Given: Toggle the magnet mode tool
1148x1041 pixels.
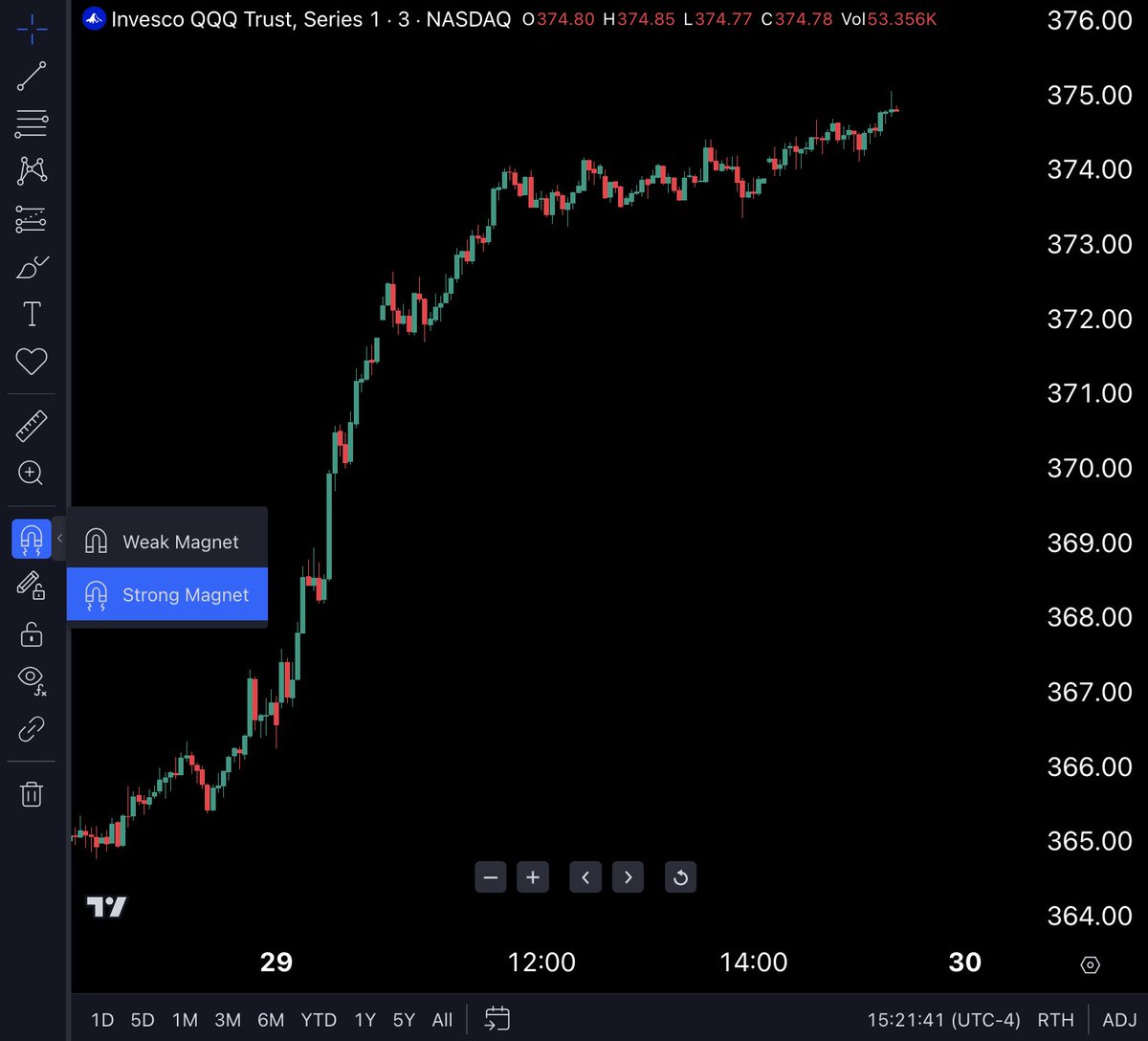Looking at the screenshot, I should [32, 539].
